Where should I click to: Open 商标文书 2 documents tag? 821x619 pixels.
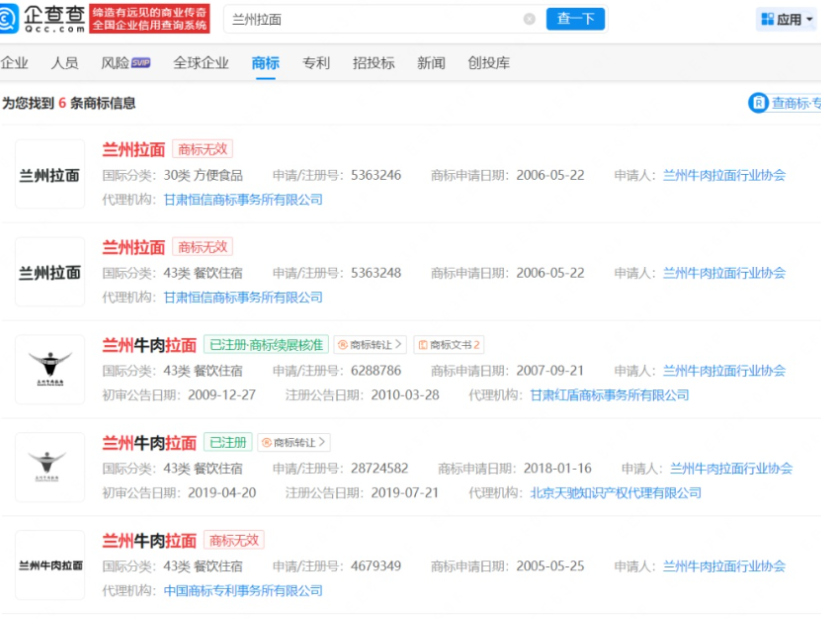(449, 345)
